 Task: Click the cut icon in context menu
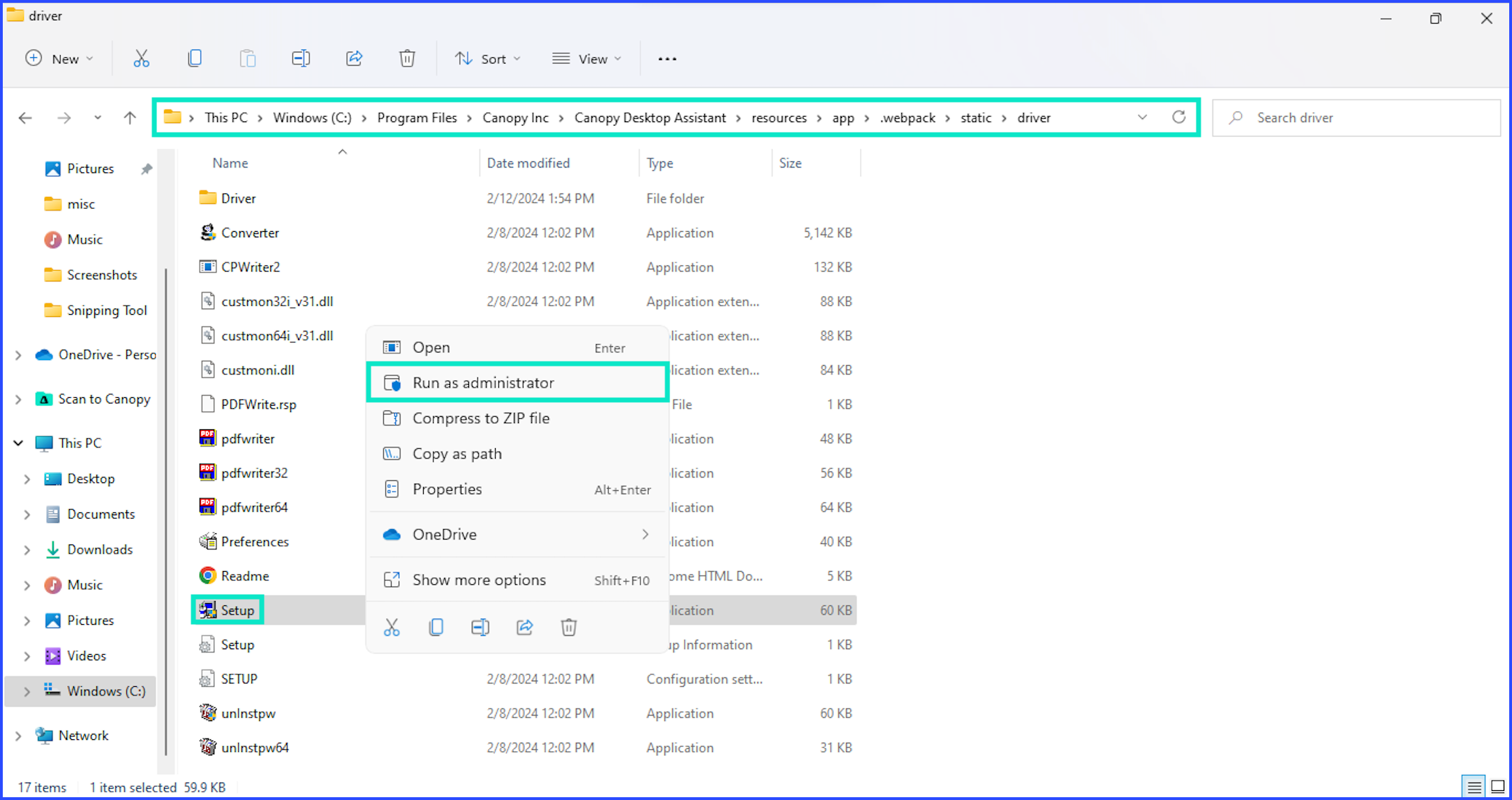(x=392, y=627)
